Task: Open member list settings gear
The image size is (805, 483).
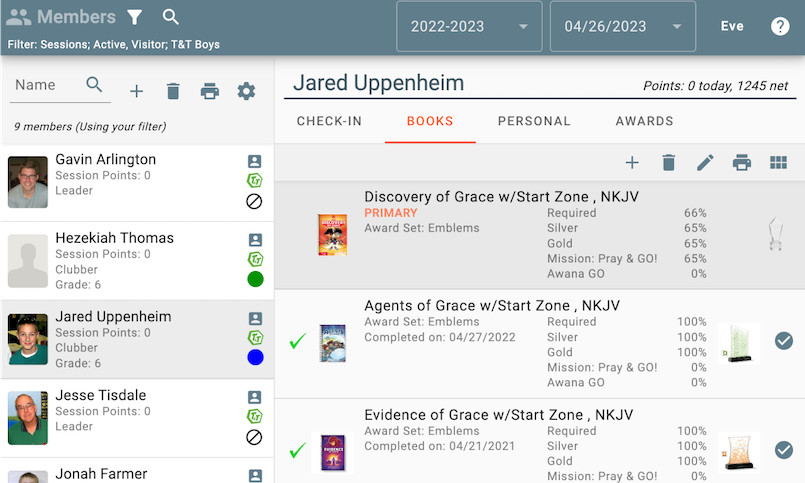Action: coord(246,91)
